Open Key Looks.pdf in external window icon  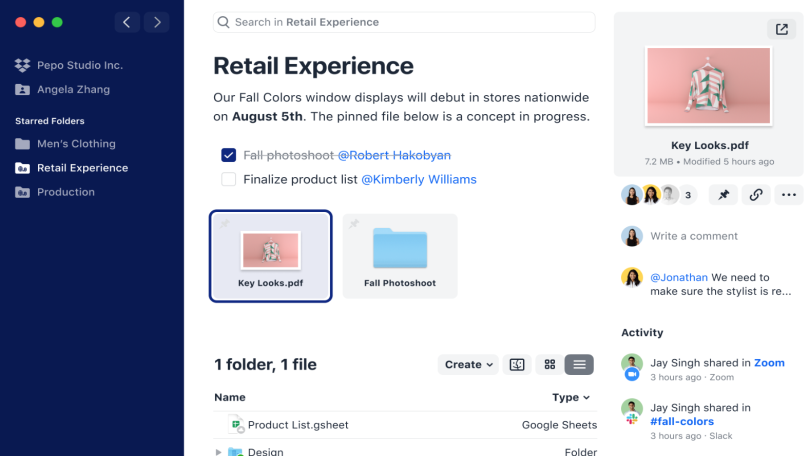pos(781,30)
